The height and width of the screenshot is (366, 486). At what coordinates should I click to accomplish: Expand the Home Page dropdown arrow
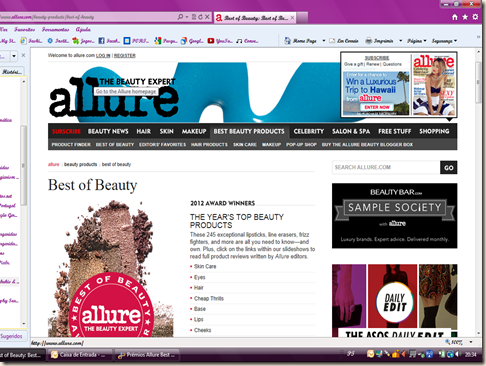tap(323, 41)
